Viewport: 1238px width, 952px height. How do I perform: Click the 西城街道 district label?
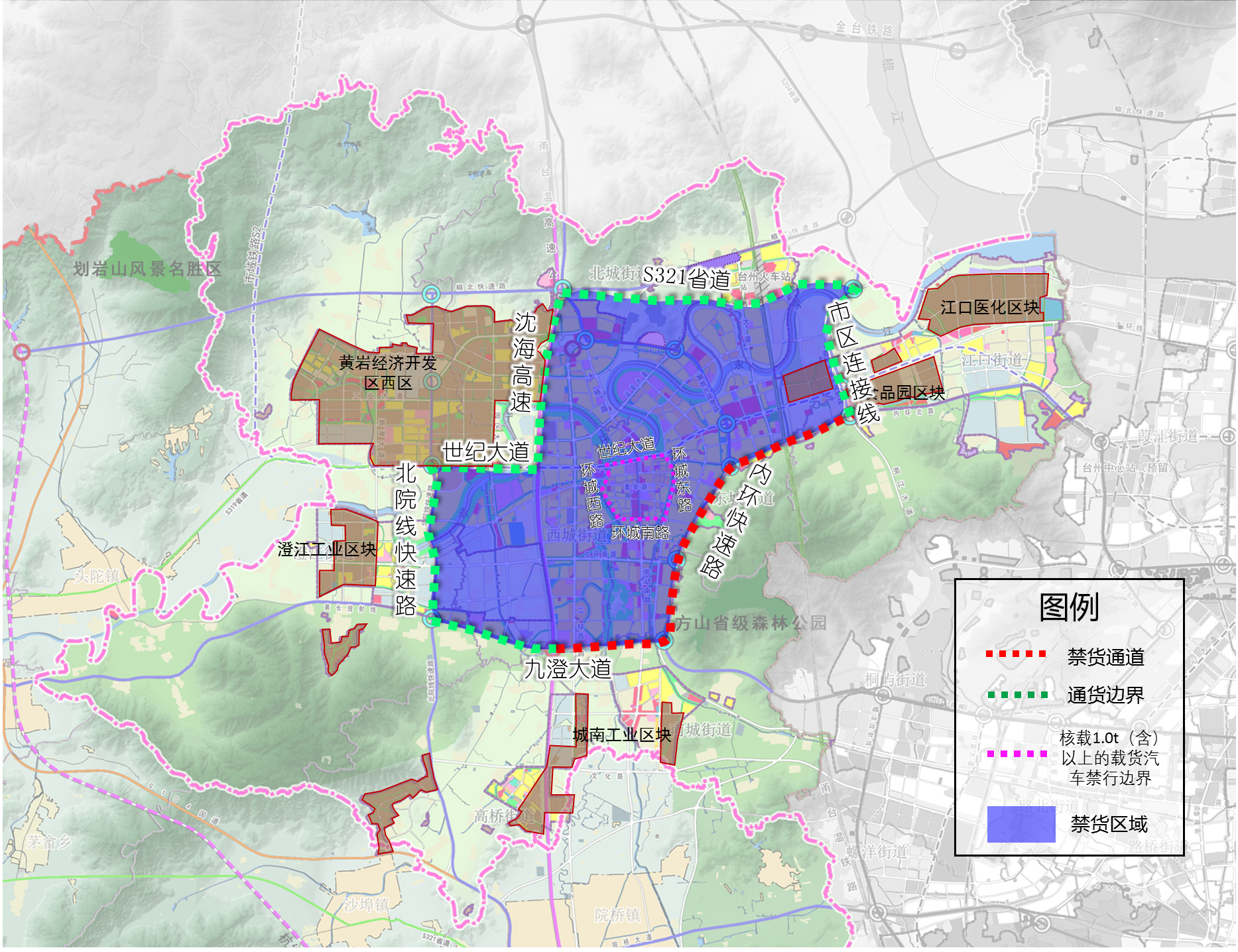coord(577,534)
